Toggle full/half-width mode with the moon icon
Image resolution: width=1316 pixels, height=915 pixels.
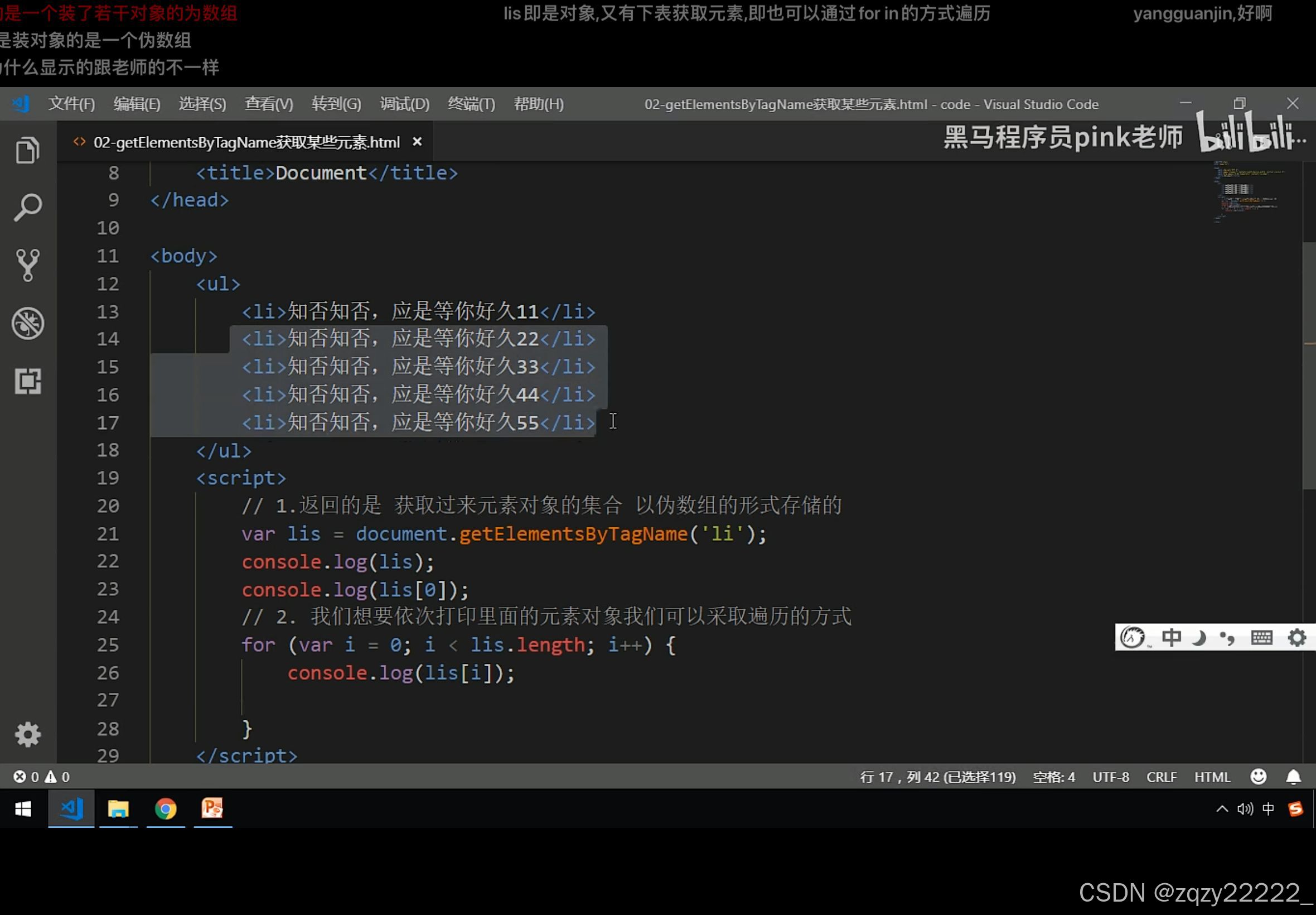[1198, 637]
